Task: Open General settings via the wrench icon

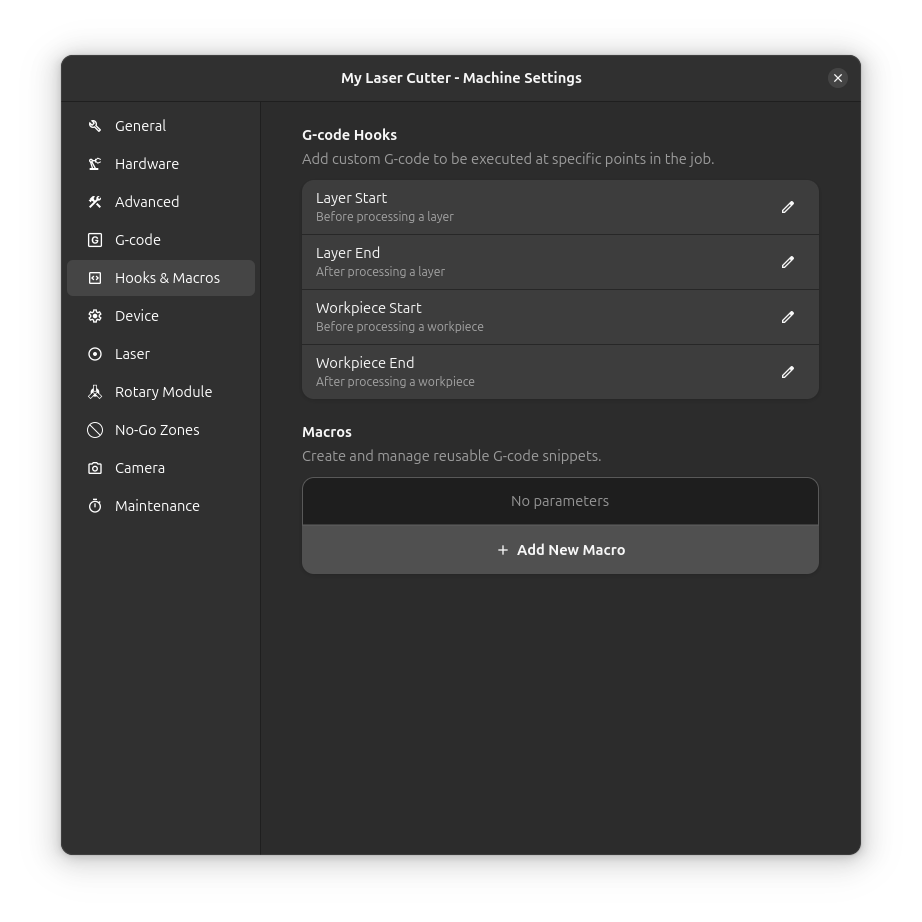Action: click(x=94, y=126)
